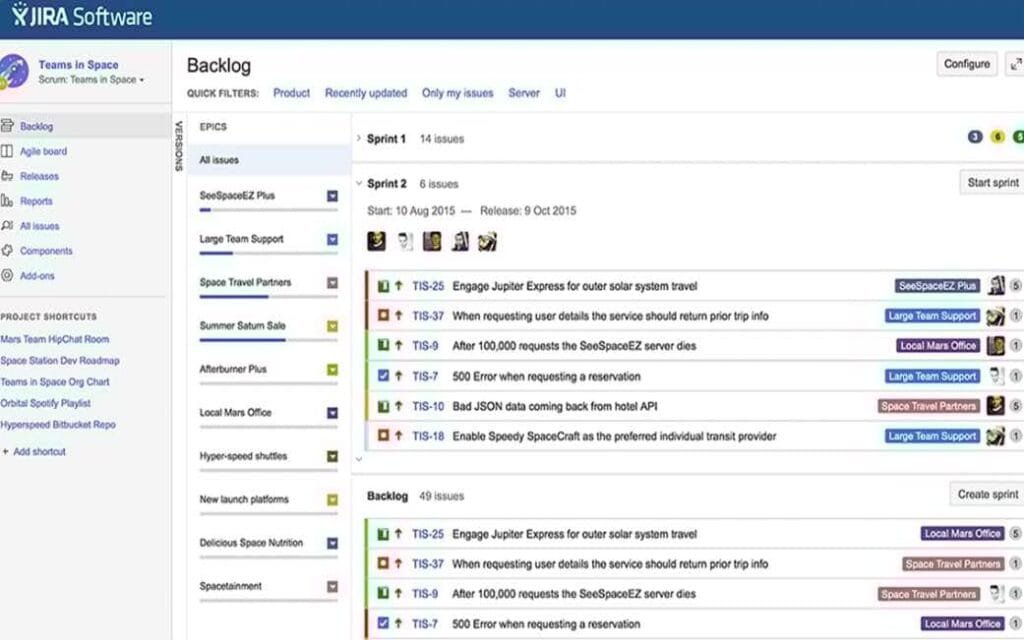Open the Space Station Dev Roadmap shortcut
1024x640 pixels.
click(60, 360)
